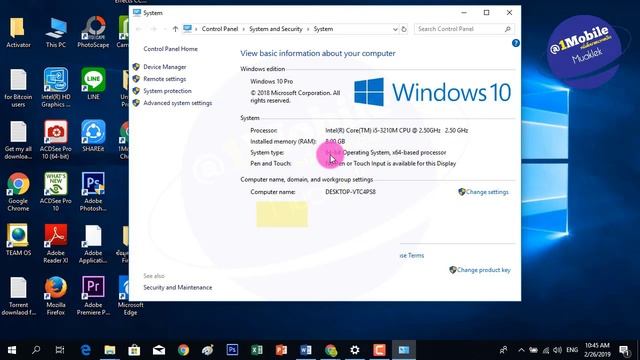
Task: Open Adobe Application desktop icon
Action: click(x=93, y=244)
